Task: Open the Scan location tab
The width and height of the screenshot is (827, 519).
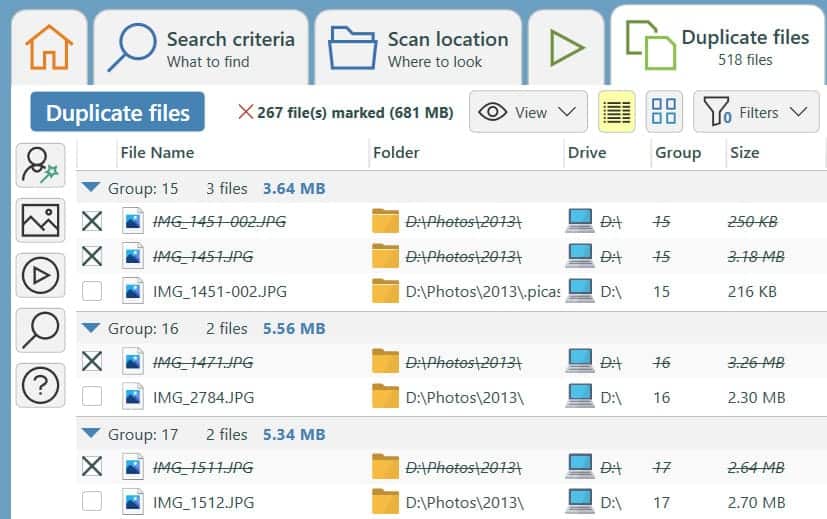Action: click(x=418, y=48)
